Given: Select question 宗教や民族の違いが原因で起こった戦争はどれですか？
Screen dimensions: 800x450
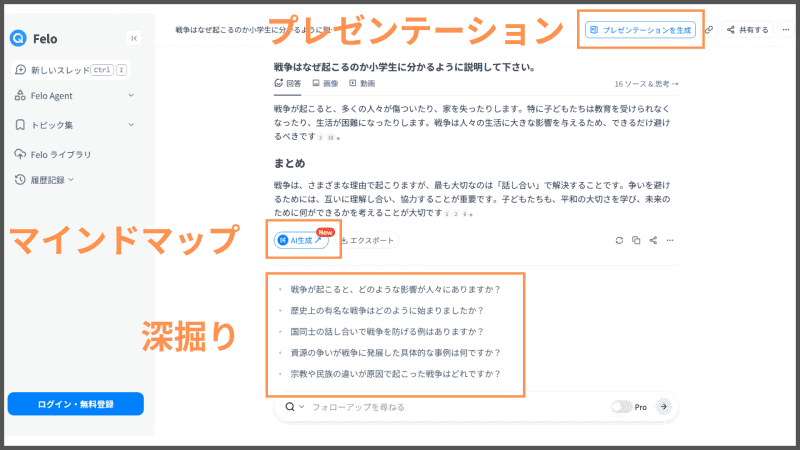Looking at the screenshot, I should (x=395, y=374).
